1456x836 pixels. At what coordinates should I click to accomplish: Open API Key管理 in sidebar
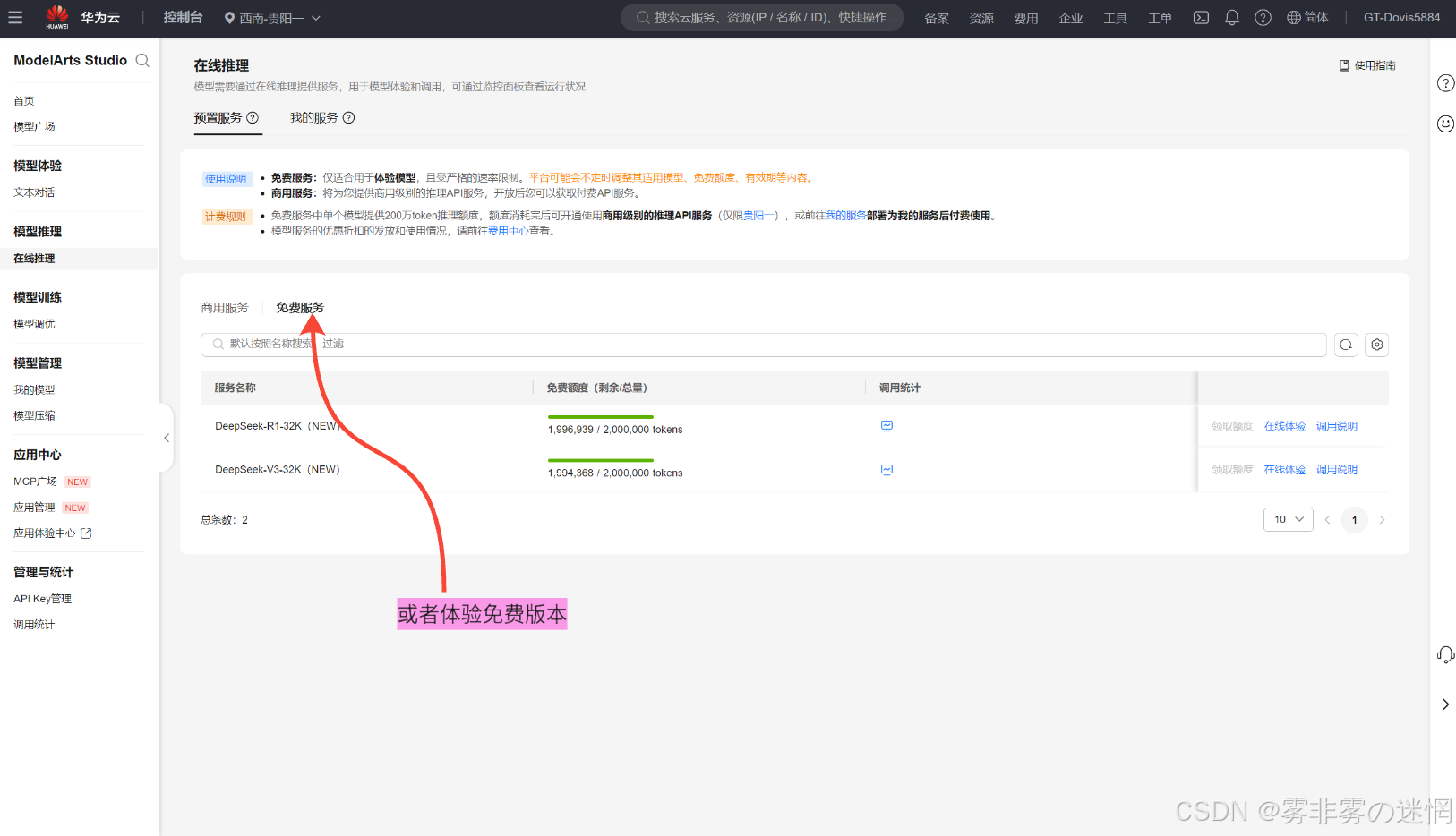(42, 599)
